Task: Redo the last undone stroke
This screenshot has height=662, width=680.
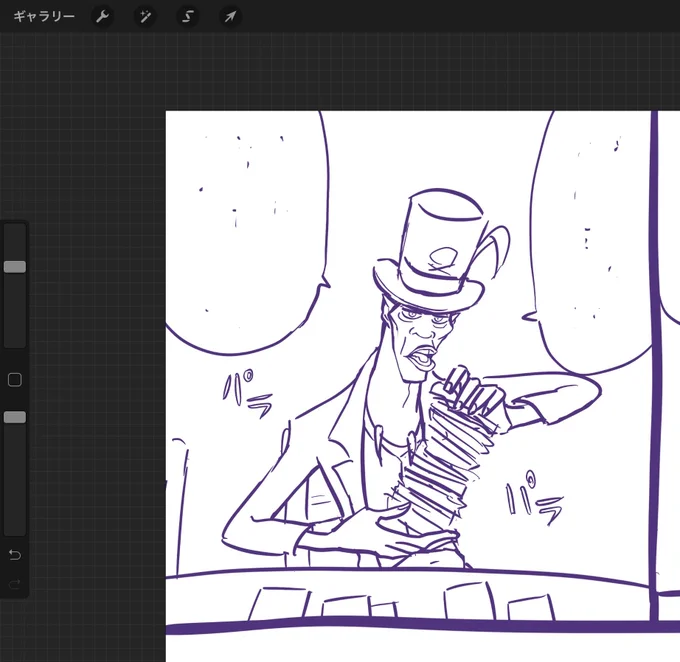Action: 15,584
